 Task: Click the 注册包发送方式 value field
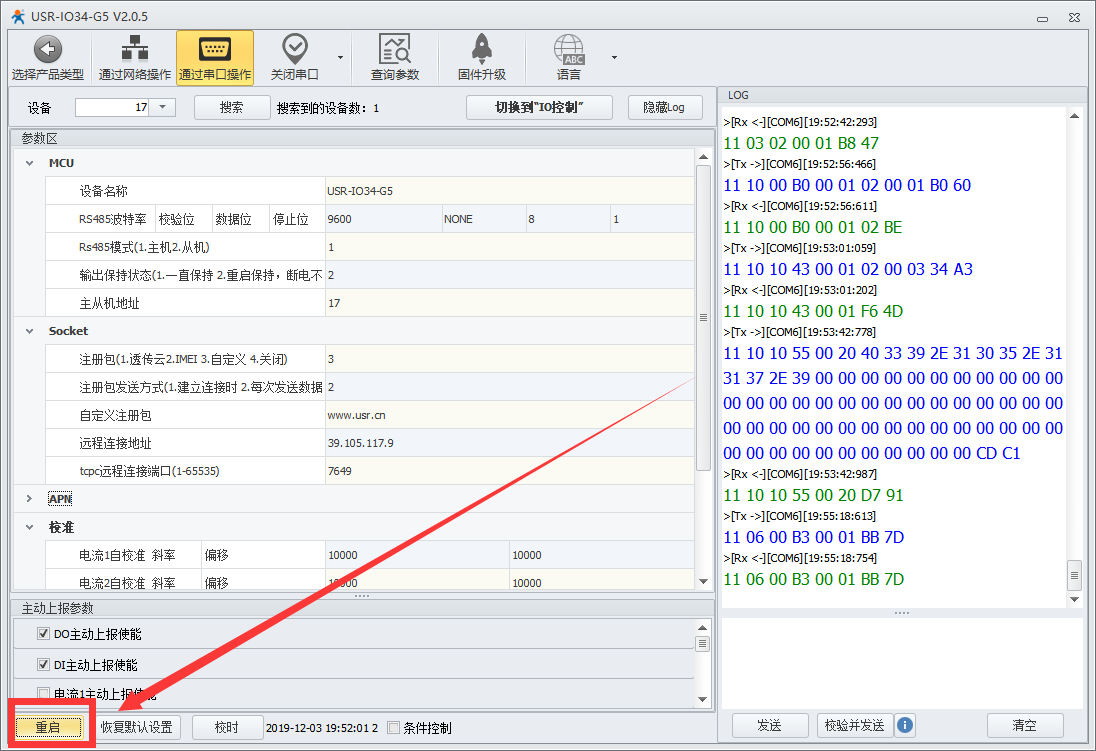(x=510, y=387)
